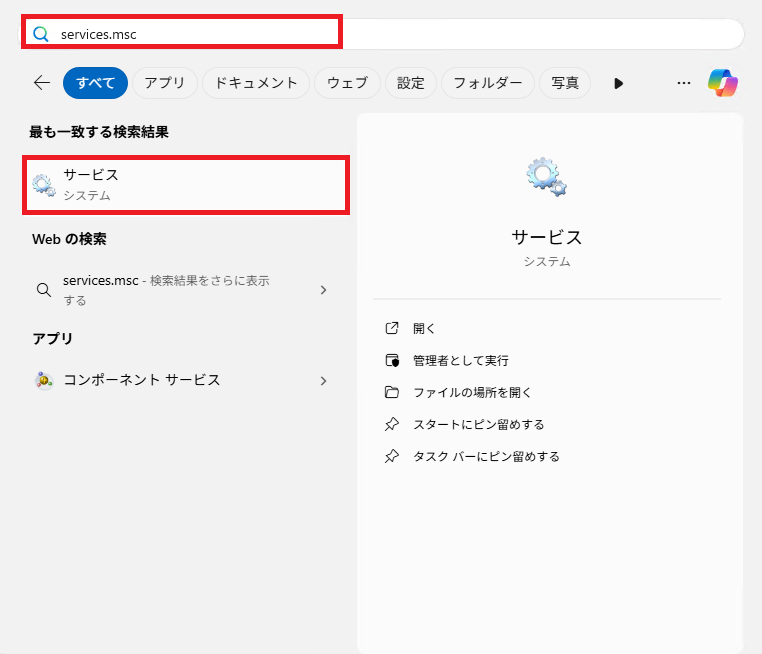Show more filter tabs with the arrow
762x654 pixels.
(618, 83)
